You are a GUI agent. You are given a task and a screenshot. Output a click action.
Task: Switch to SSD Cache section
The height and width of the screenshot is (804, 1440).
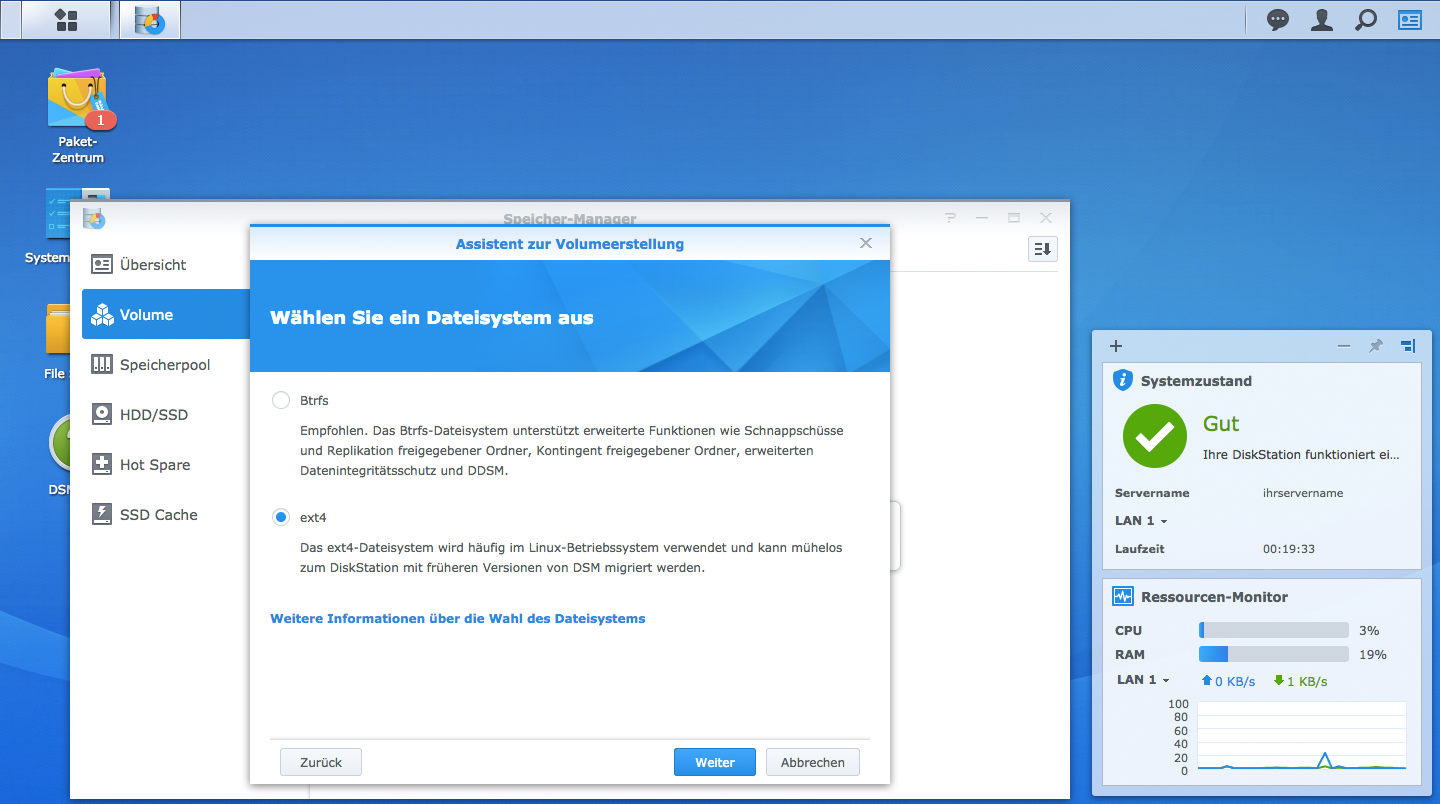coord(166,515)
